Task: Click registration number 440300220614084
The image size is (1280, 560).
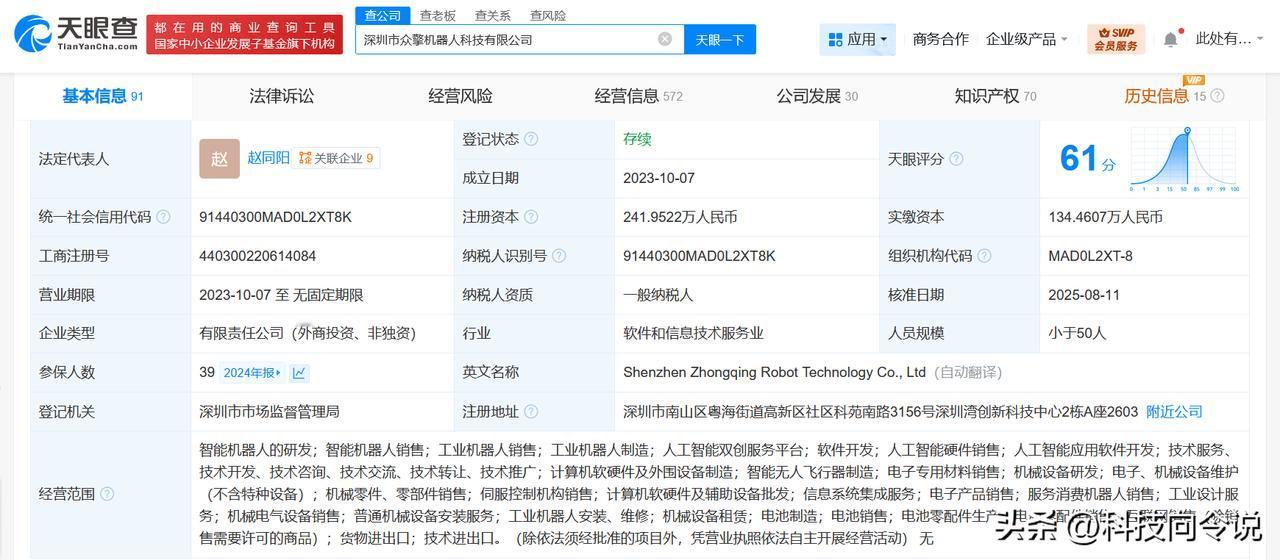Action: click(x=258, y=256)
